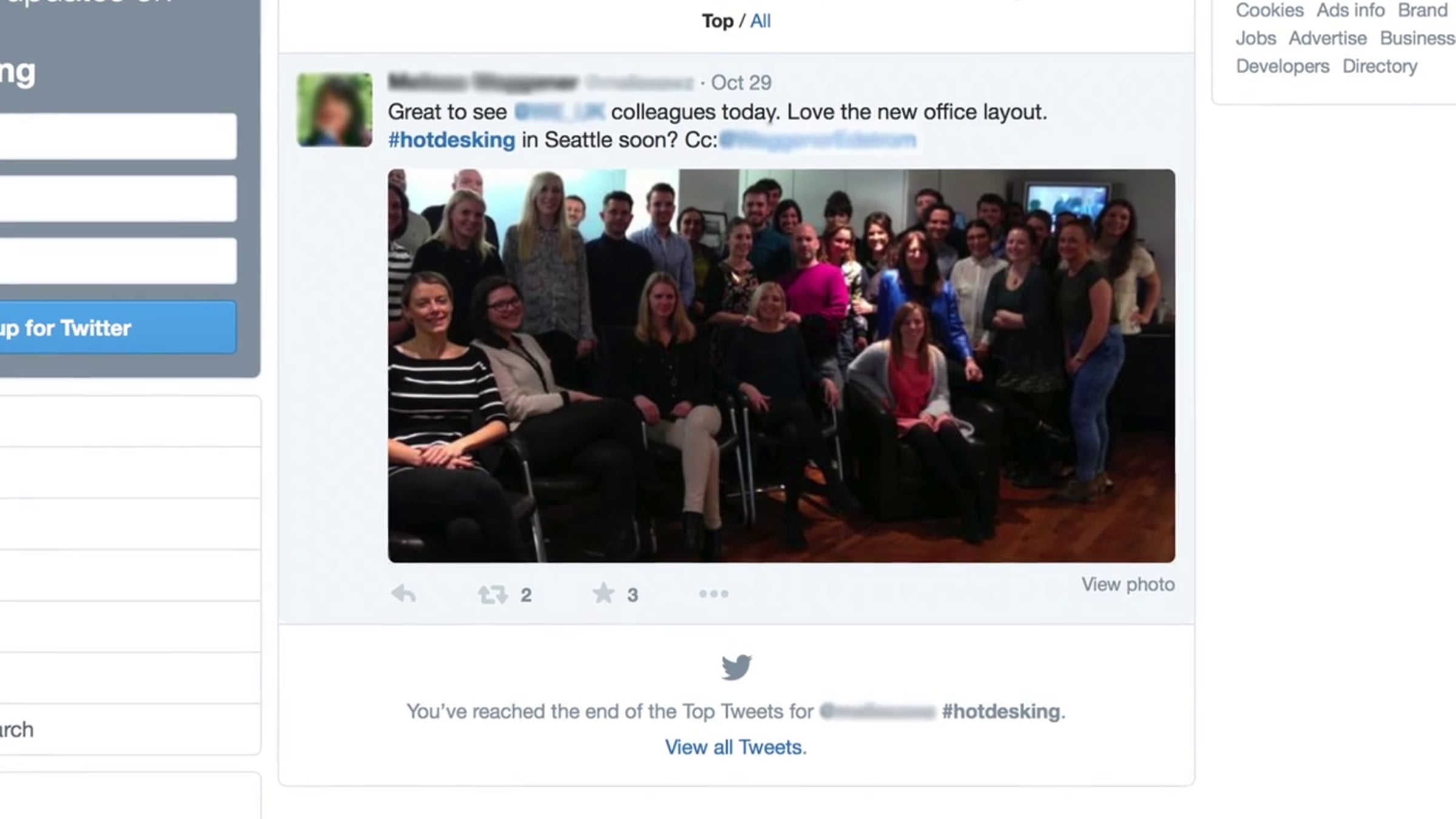
Task: Open the group office photo
Action: pos(781,365)
